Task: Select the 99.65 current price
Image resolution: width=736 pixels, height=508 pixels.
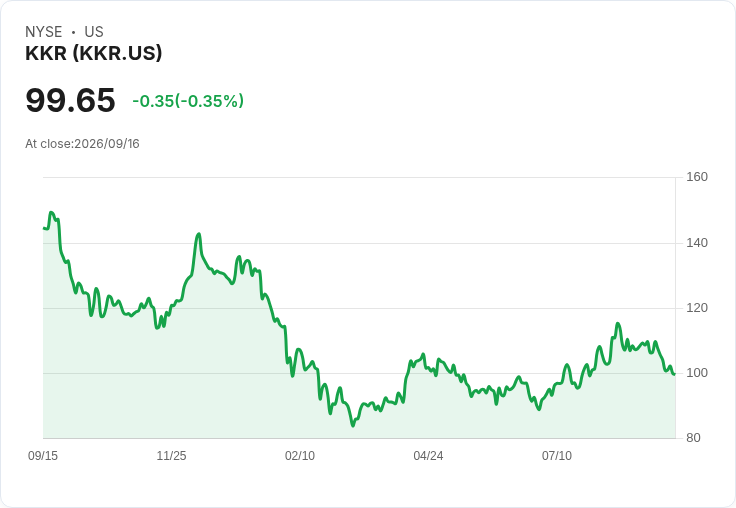Action: (x=70, y=100)
